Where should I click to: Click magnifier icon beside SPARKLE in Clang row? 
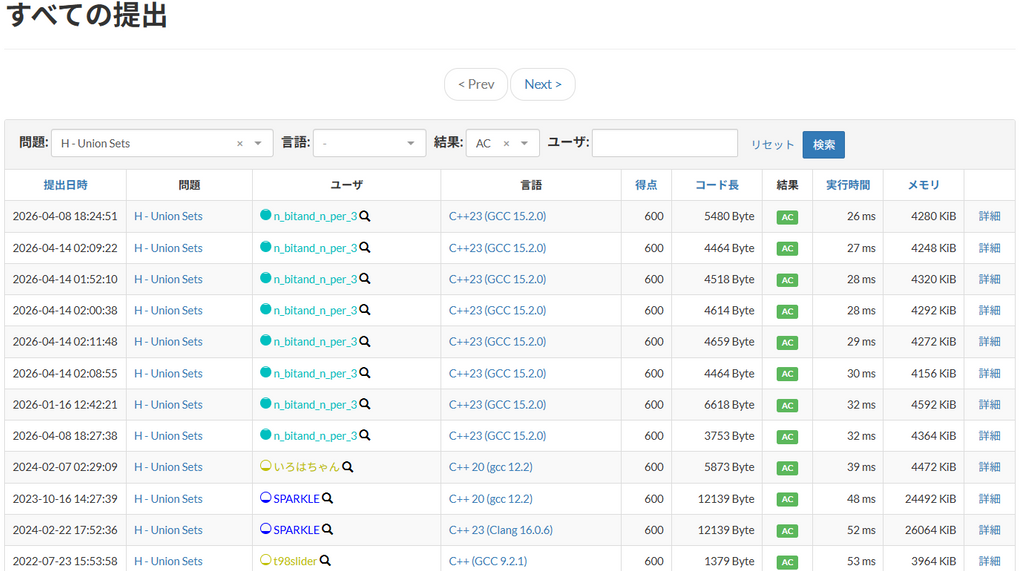pos(327,530)
